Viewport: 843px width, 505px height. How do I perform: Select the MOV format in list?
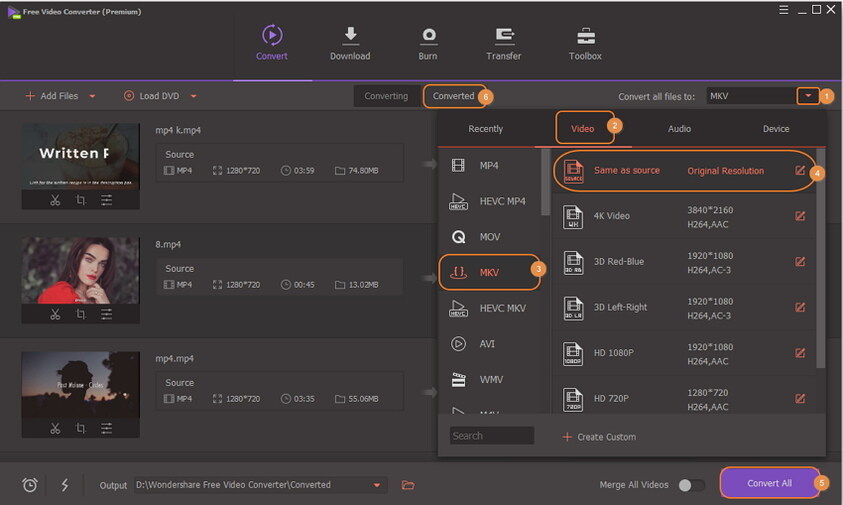[x=489, y=237]
